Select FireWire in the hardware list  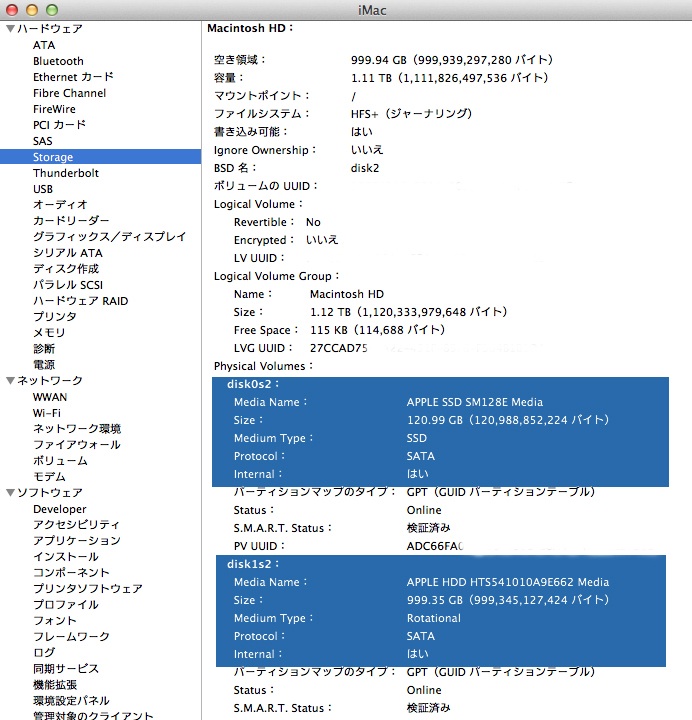[54, 109]
